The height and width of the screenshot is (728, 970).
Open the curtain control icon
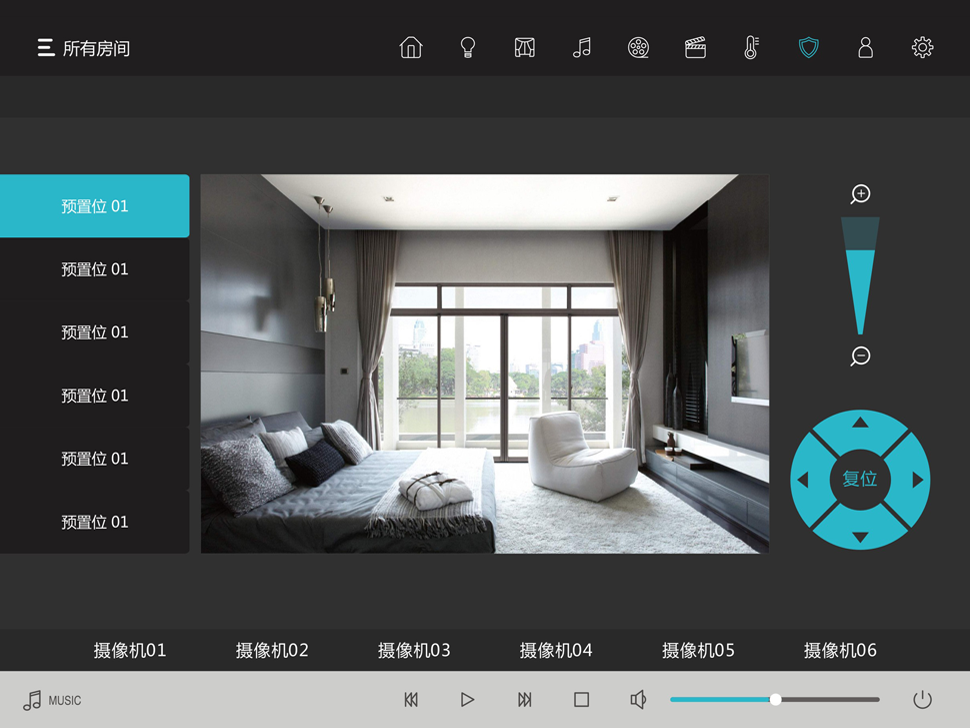(x=525, y=48)
